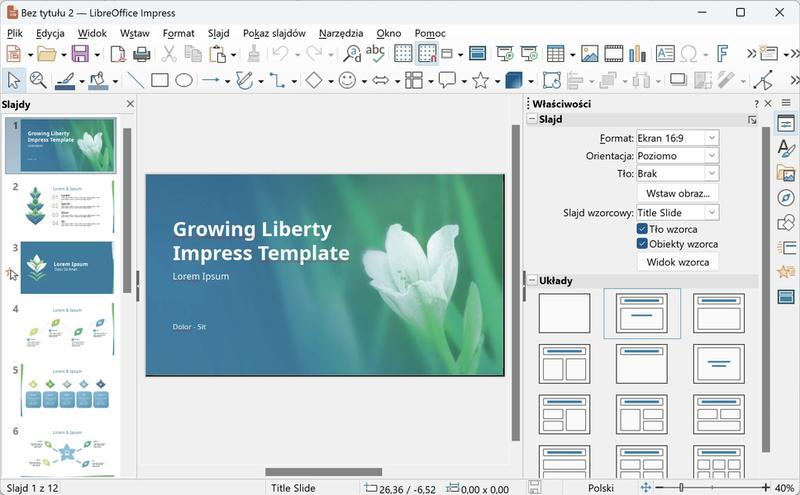This screenshot has width=800, height=495.
Task: Insert Fontwork text icon
Action: 722,54
